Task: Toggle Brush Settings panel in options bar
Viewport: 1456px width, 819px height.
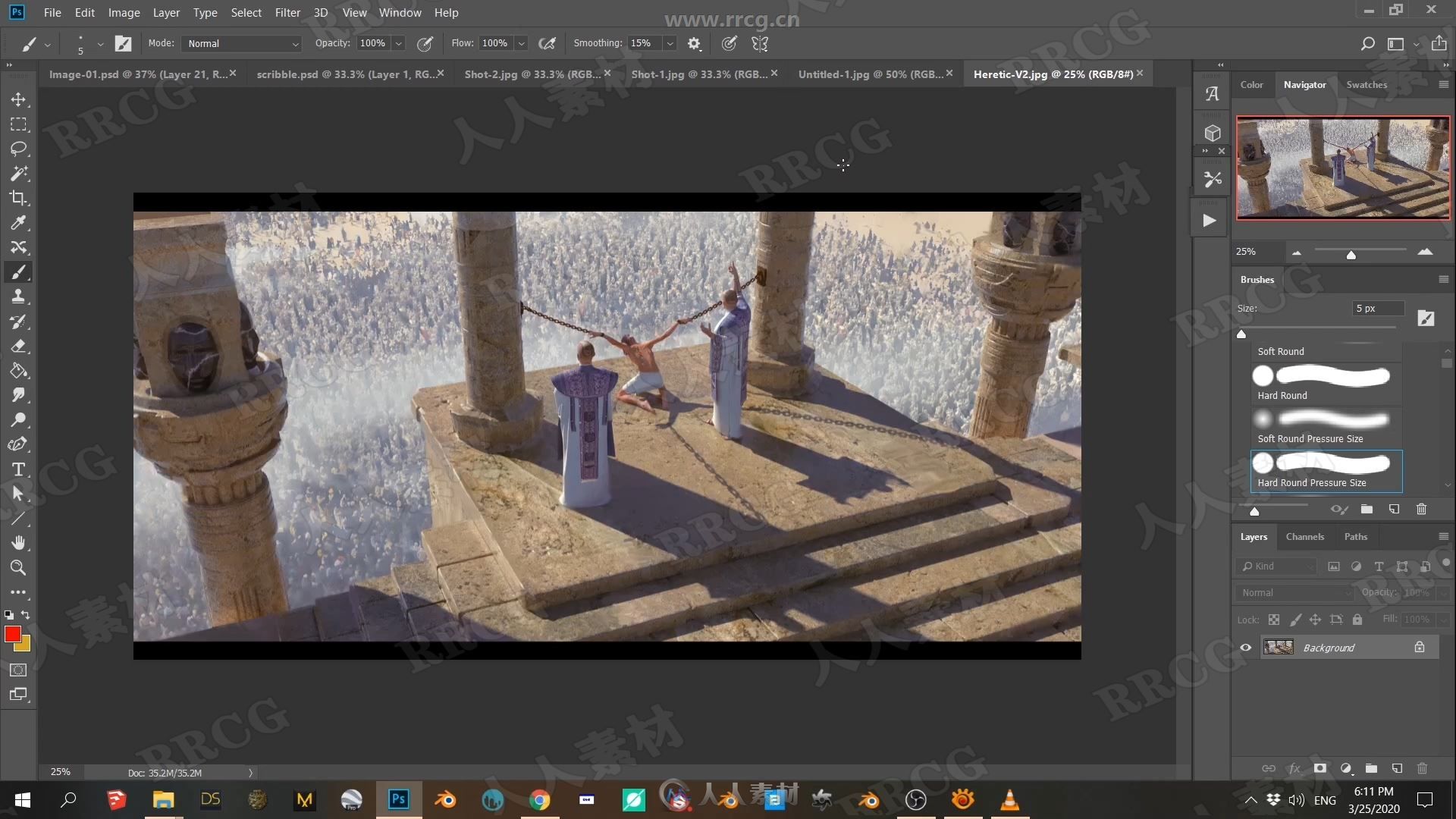Action: (123, 44)
